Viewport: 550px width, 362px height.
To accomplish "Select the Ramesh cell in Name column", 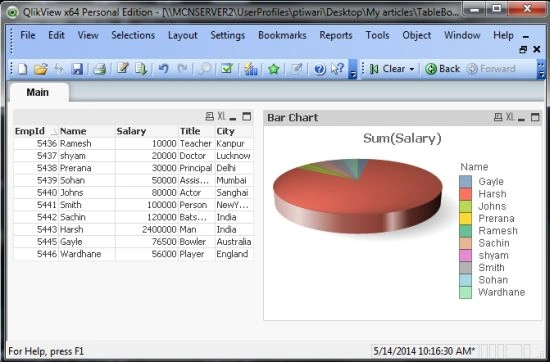I will click(x=87, y=143).
